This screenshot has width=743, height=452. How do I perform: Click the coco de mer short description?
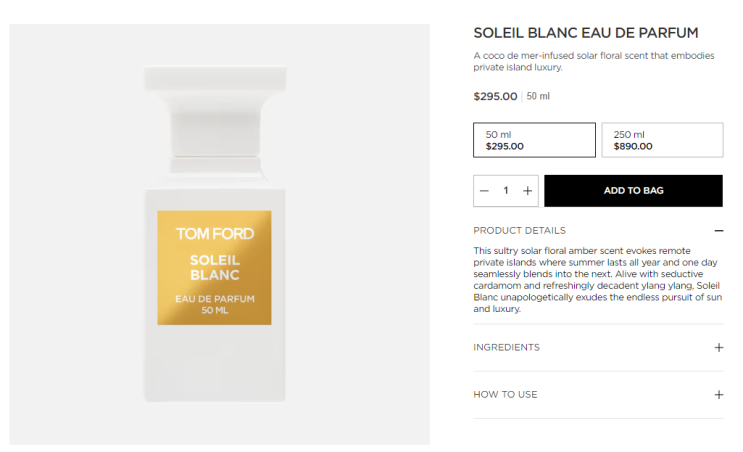[593, 62]
